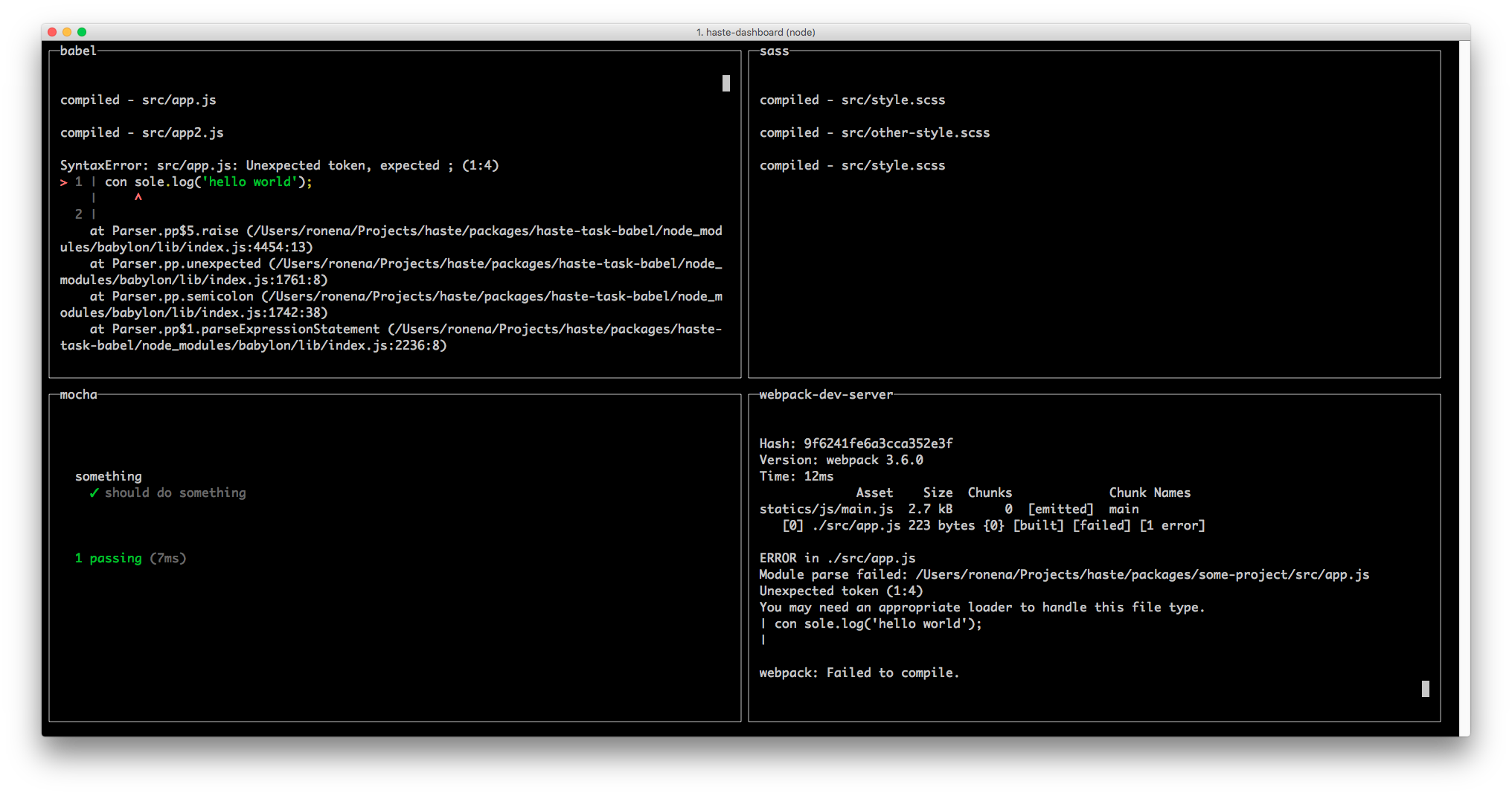
Task: Click the webpack-dev-server panel scrollbar handle
Action: [x=1426, y=689]
